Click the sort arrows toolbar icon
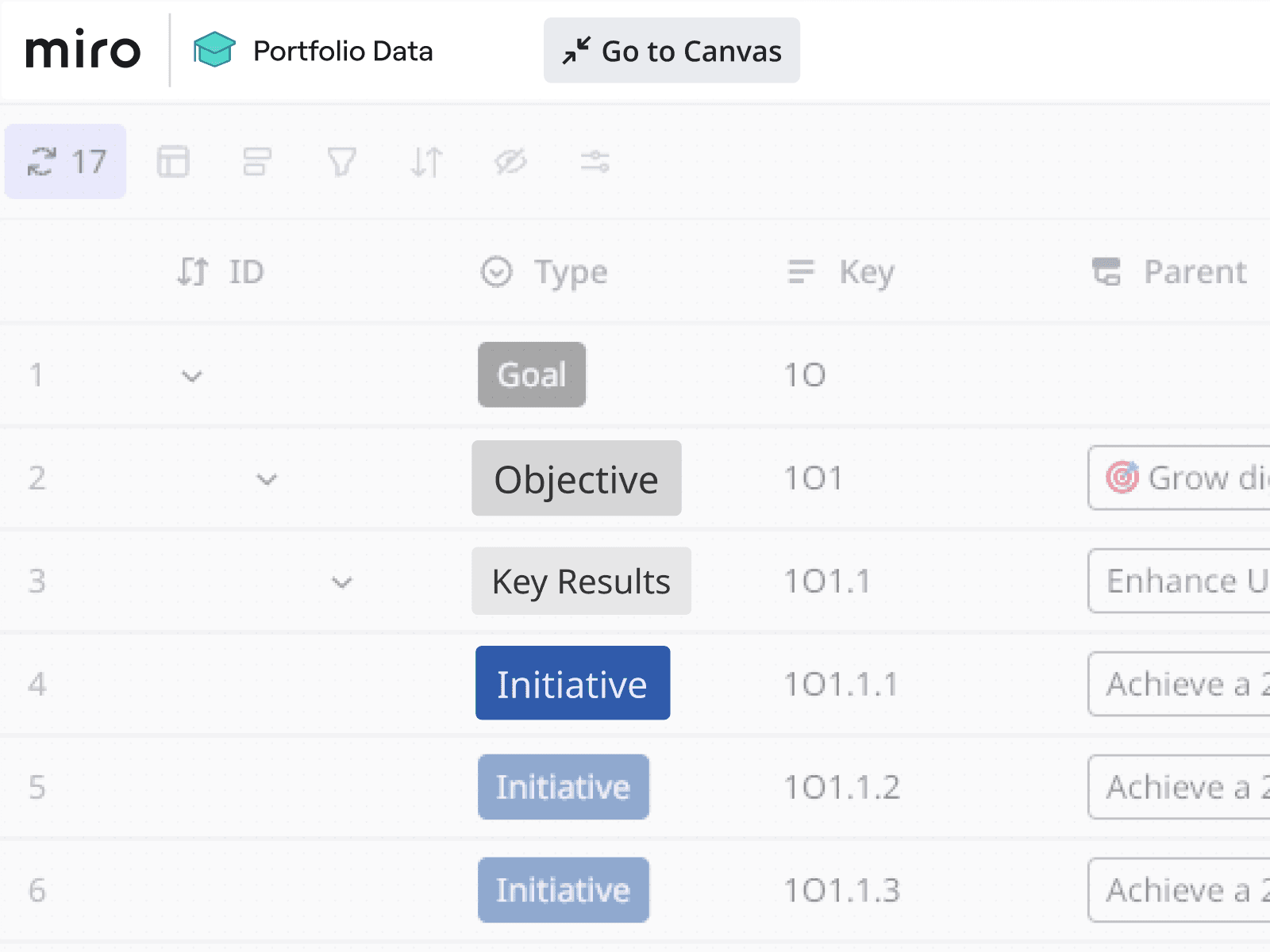Image resolution: width=1270 pixels, height=952 pixels. (x=426, y=162)
